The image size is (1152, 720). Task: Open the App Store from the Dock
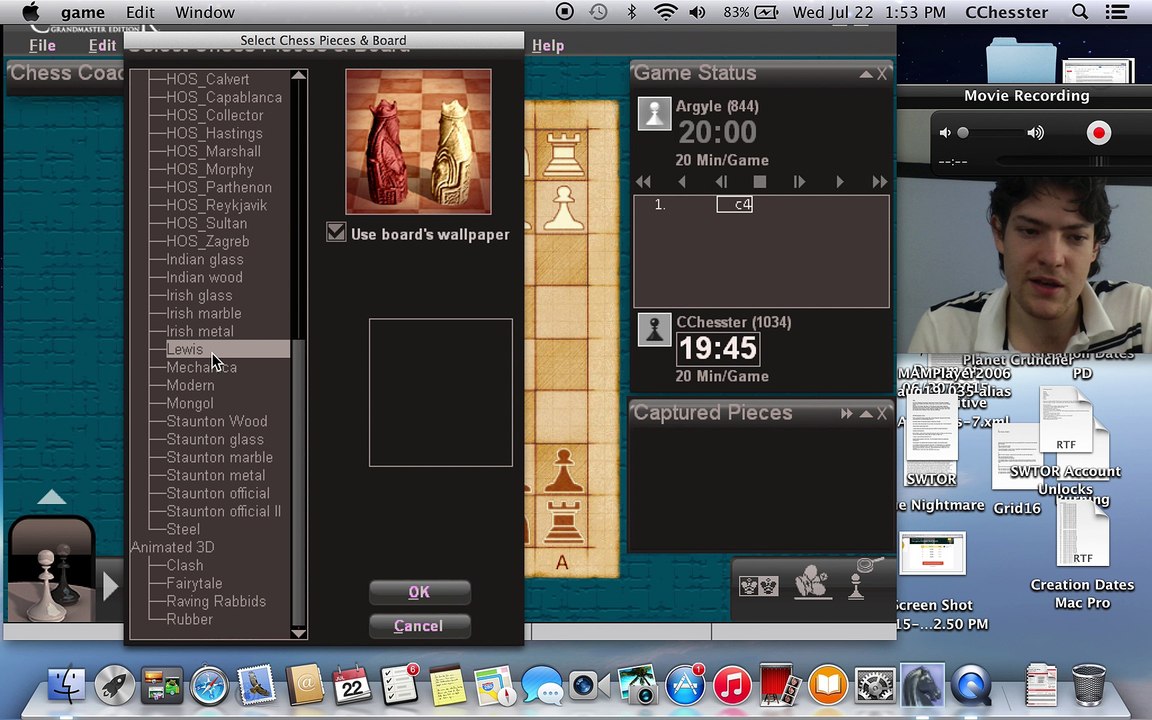pyautogui.click(x=684, y=686)
